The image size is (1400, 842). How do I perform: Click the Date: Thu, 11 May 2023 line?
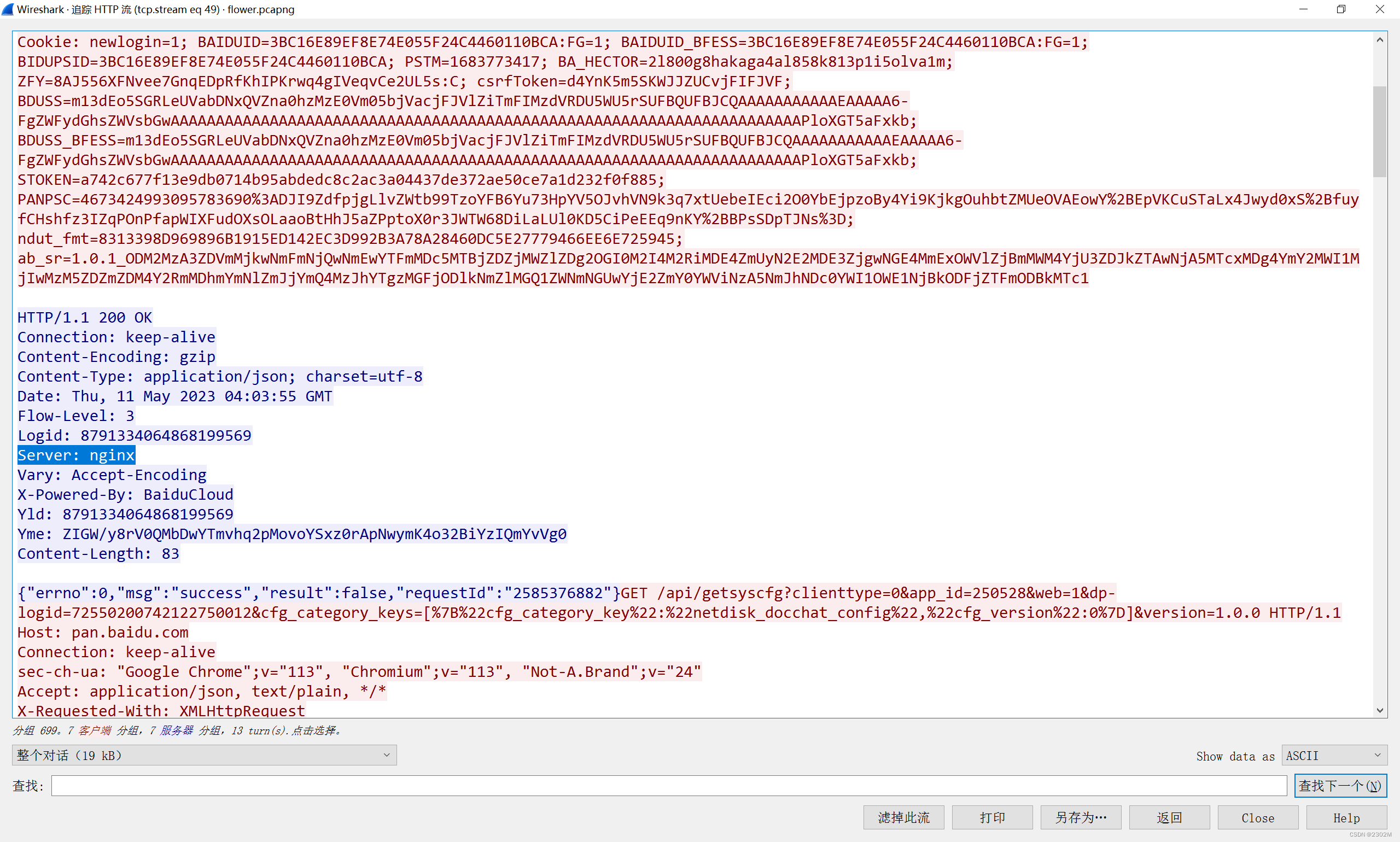coord(175,396)
